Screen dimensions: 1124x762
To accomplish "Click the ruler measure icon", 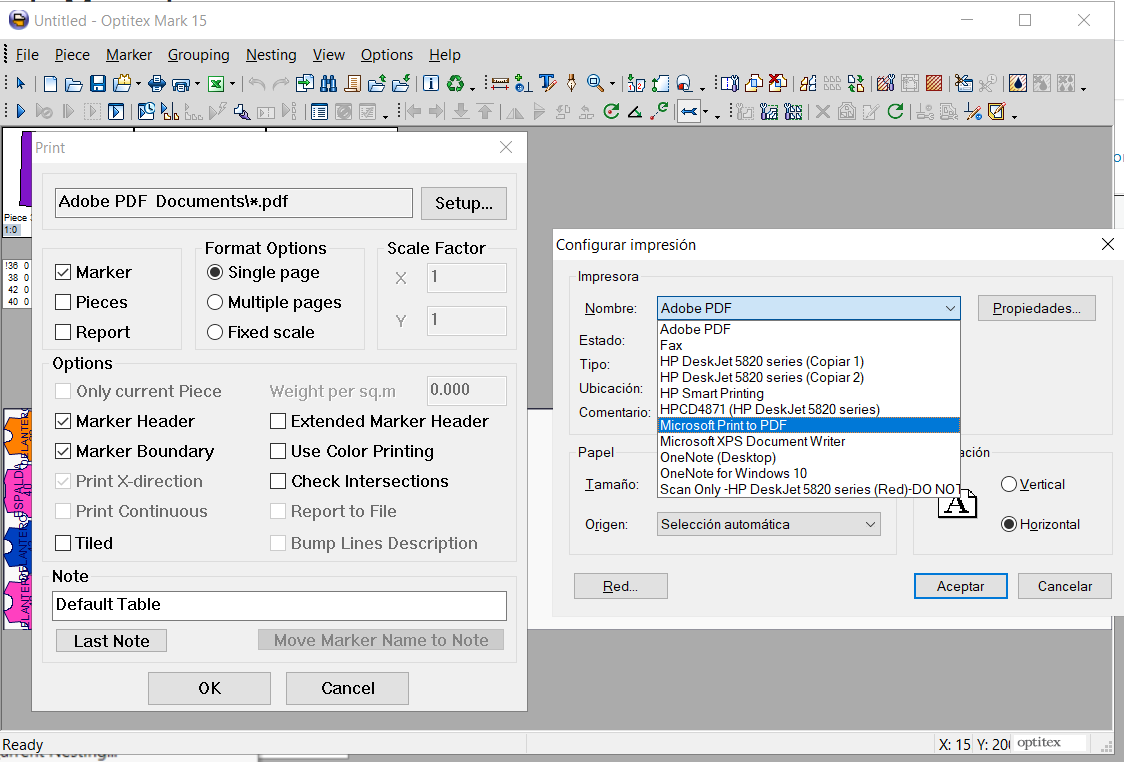I will tap(500, 84).
